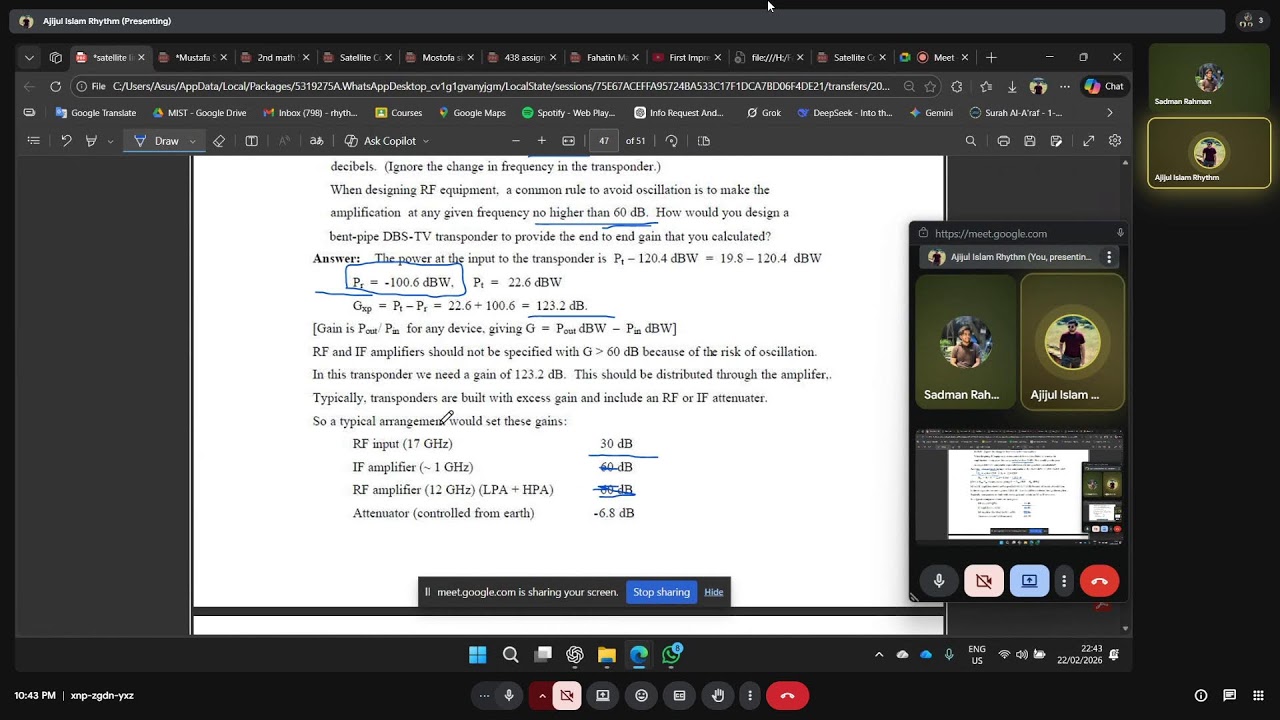The width and height of the screenshot is (1280, 720).
Task: Switch to the Meet browser tab
Action: click(x=935, y=58)
